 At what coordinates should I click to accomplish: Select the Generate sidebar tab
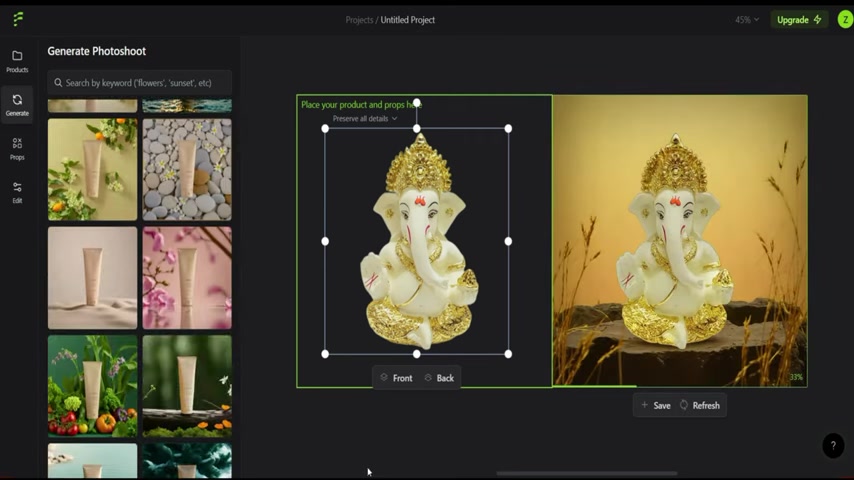(x=17, y=105)
